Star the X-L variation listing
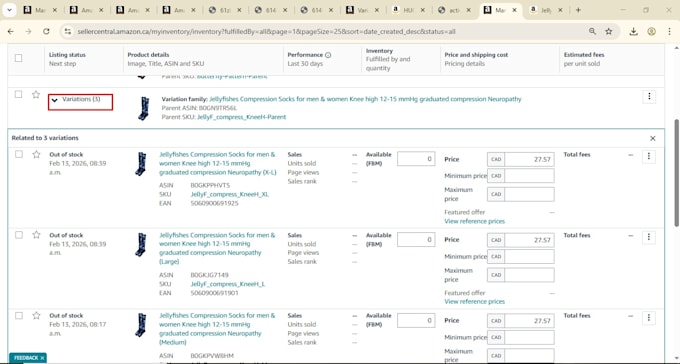680x364 pixels. pyautogui.click(x=36, y=154)
